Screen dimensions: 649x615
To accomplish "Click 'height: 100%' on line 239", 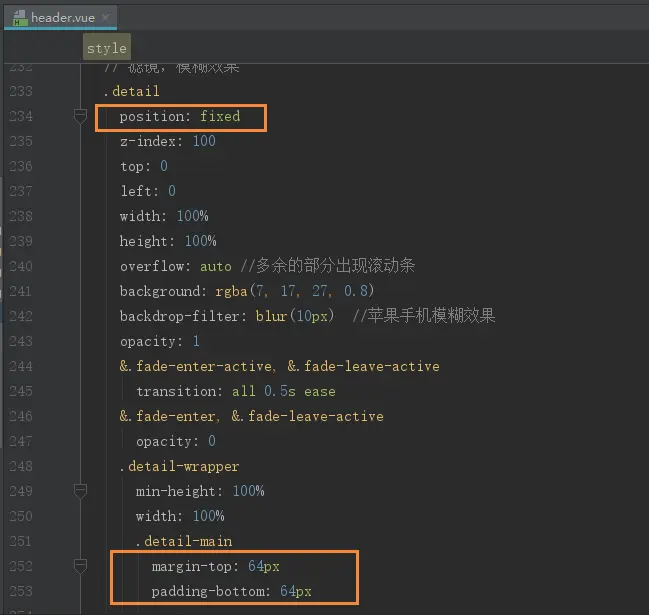I will pos(168,241).
